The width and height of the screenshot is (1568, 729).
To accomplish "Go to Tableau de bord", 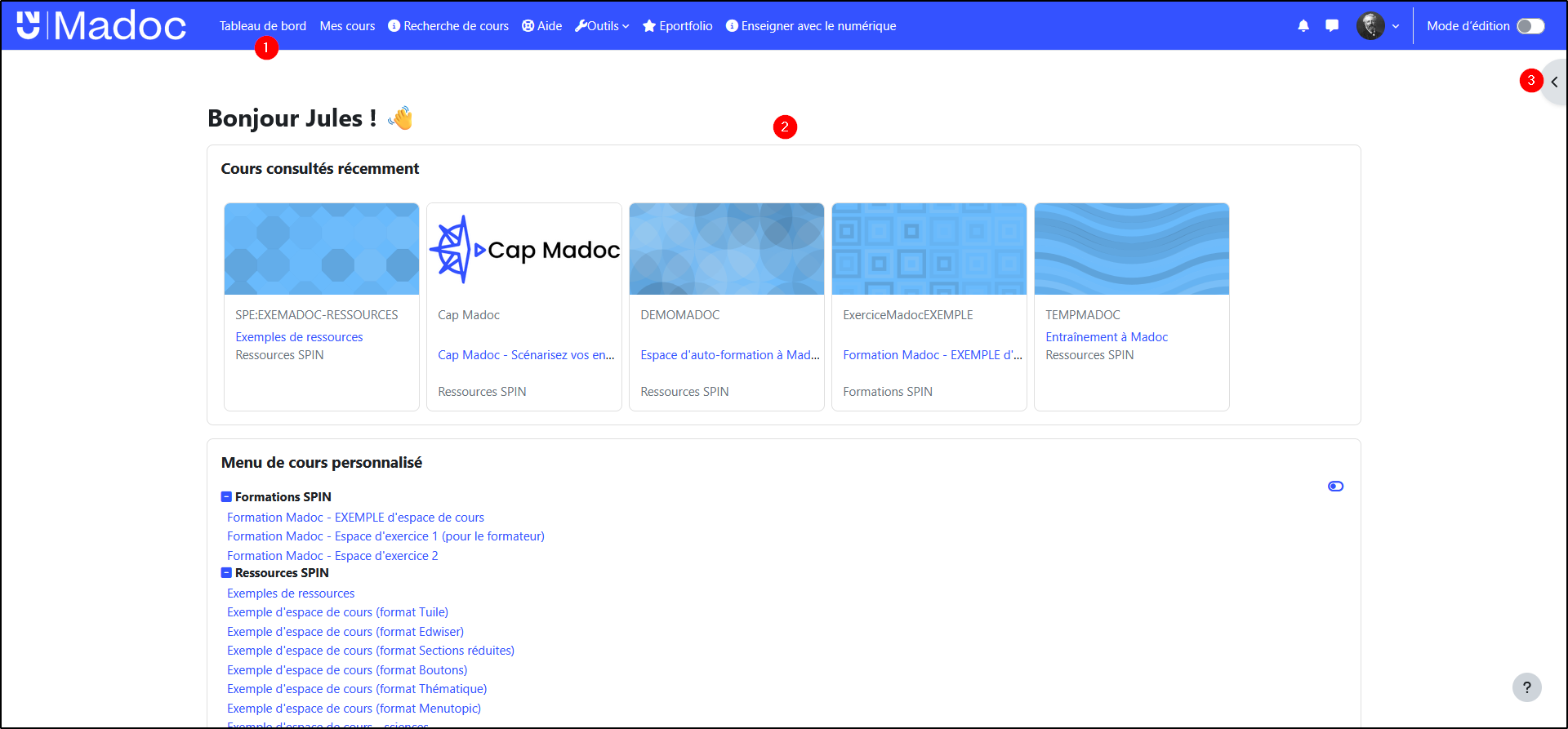I will [x=263, y=26].
